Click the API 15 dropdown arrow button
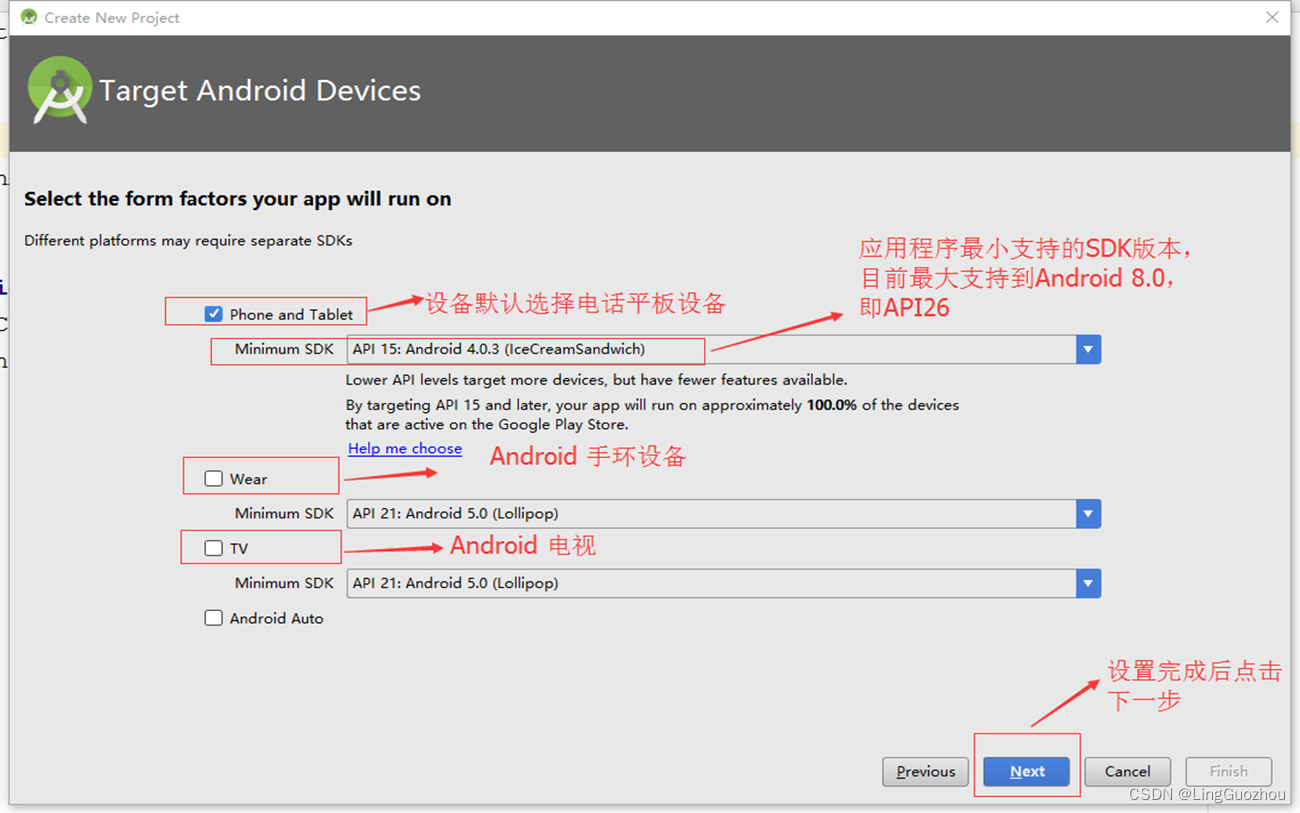Image resolution: width=1300 pixels, height=813 pixels. point(1088,349)
